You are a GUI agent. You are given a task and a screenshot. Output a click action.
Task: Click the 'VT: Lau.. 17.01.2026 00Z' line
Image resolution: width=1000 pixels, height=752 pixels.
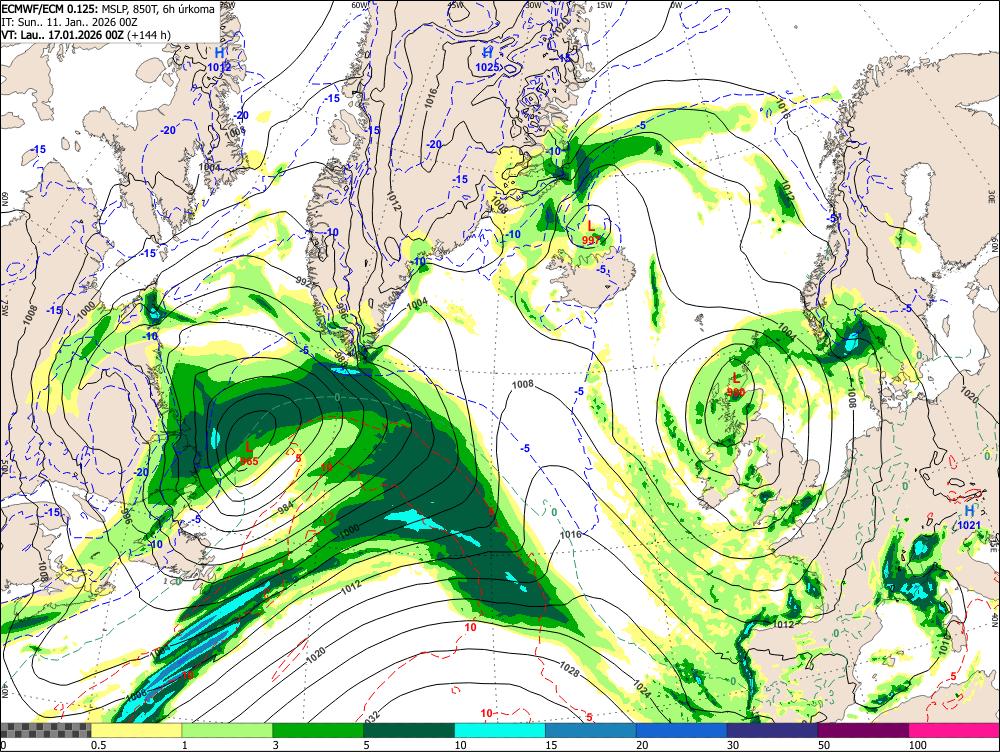pos(62,34)
